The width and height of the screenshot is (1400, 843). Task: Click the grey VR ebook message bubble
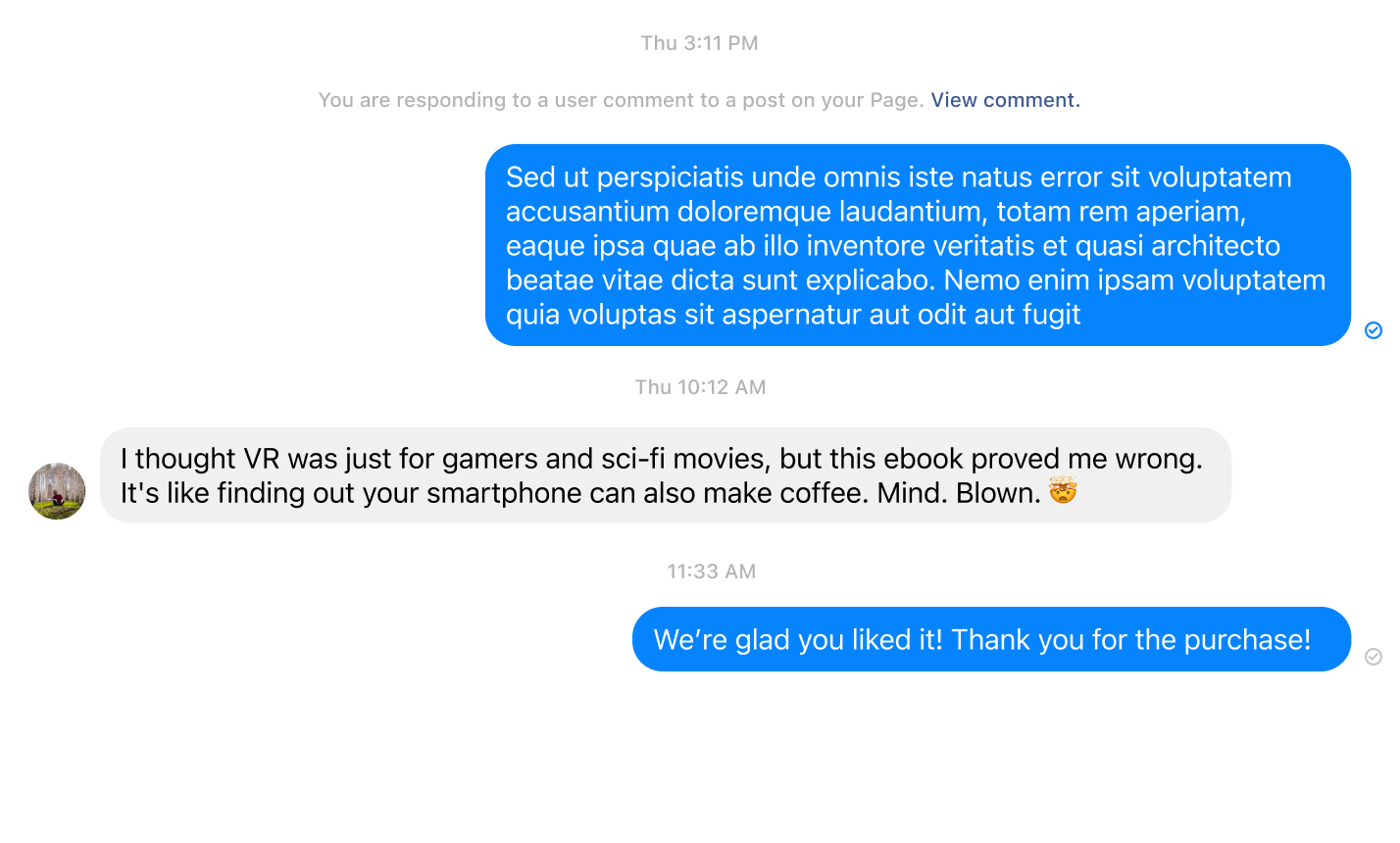[x=666, y=474]
